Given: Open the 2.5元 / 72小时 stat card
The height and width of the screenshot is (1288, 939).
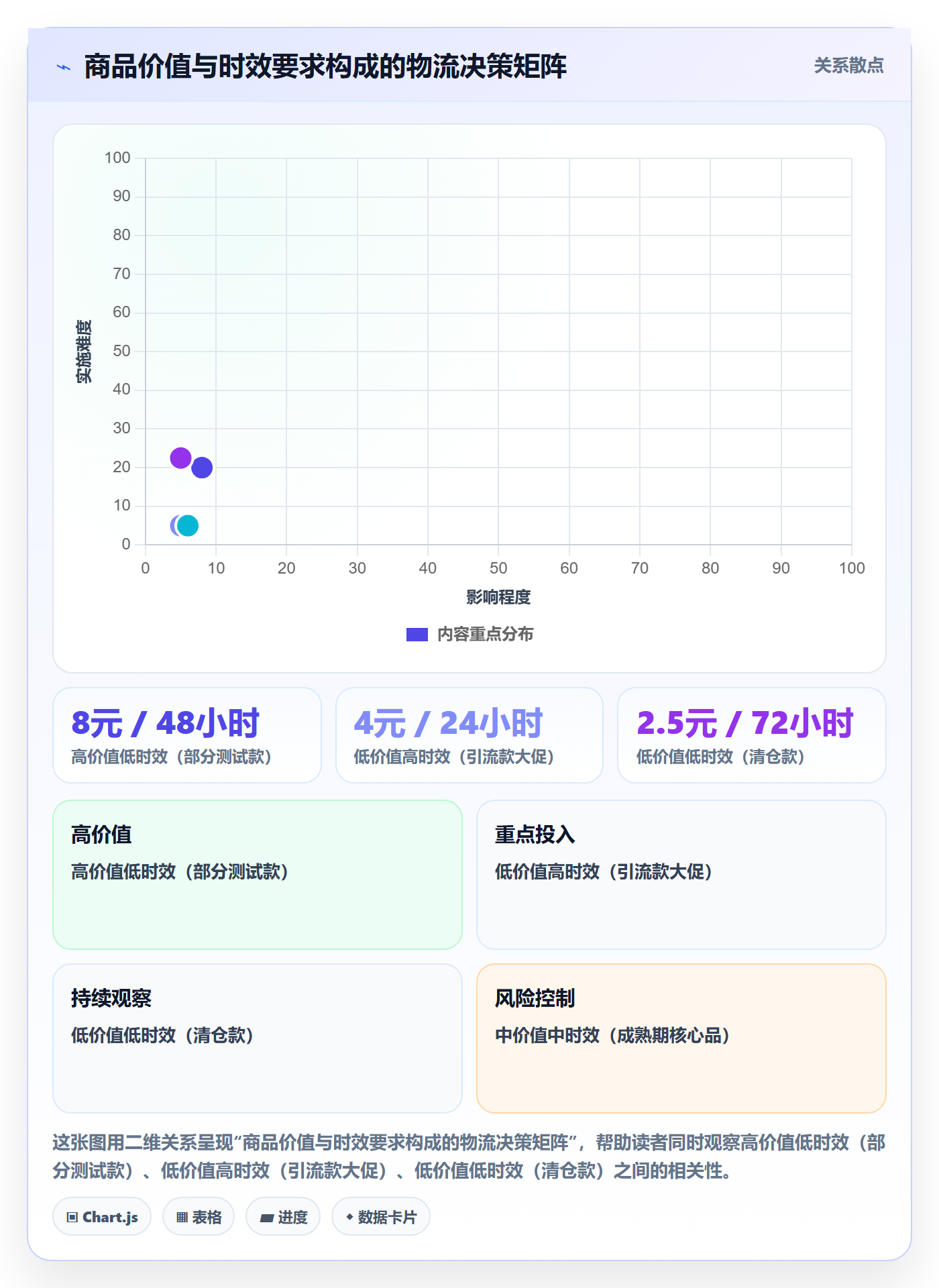Looking at the screenshot, I should (752, 735).
